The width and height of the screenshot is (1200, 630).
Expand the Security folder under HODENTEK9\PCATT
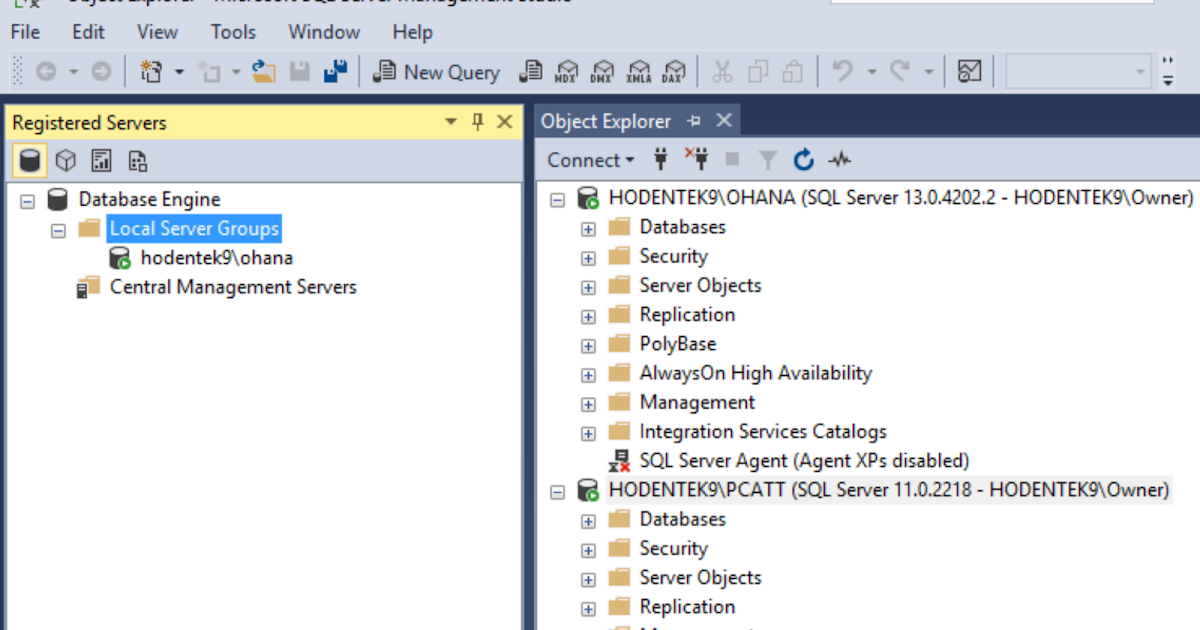pos(588,549)
